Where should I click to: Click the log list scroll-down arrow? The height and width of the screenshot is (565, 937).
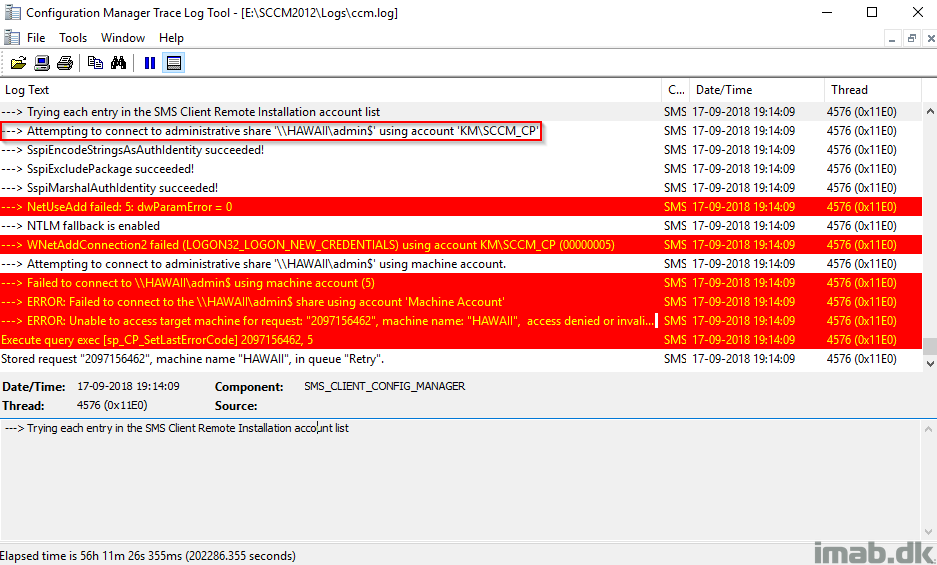point(929,365)
